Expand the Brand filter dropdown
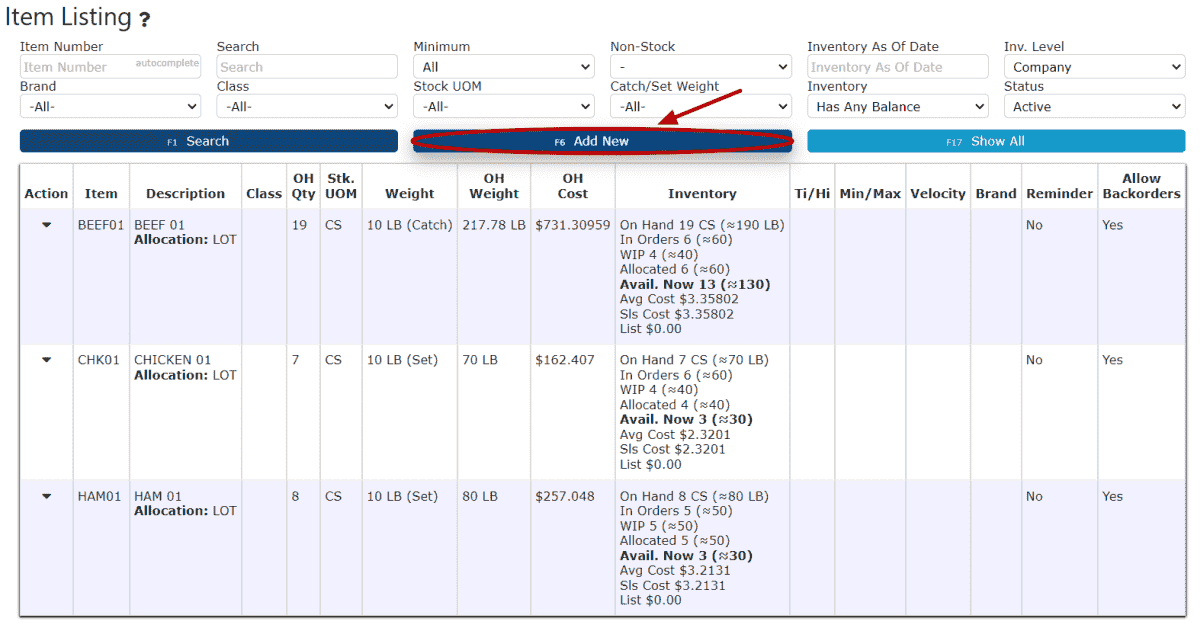 110,107
